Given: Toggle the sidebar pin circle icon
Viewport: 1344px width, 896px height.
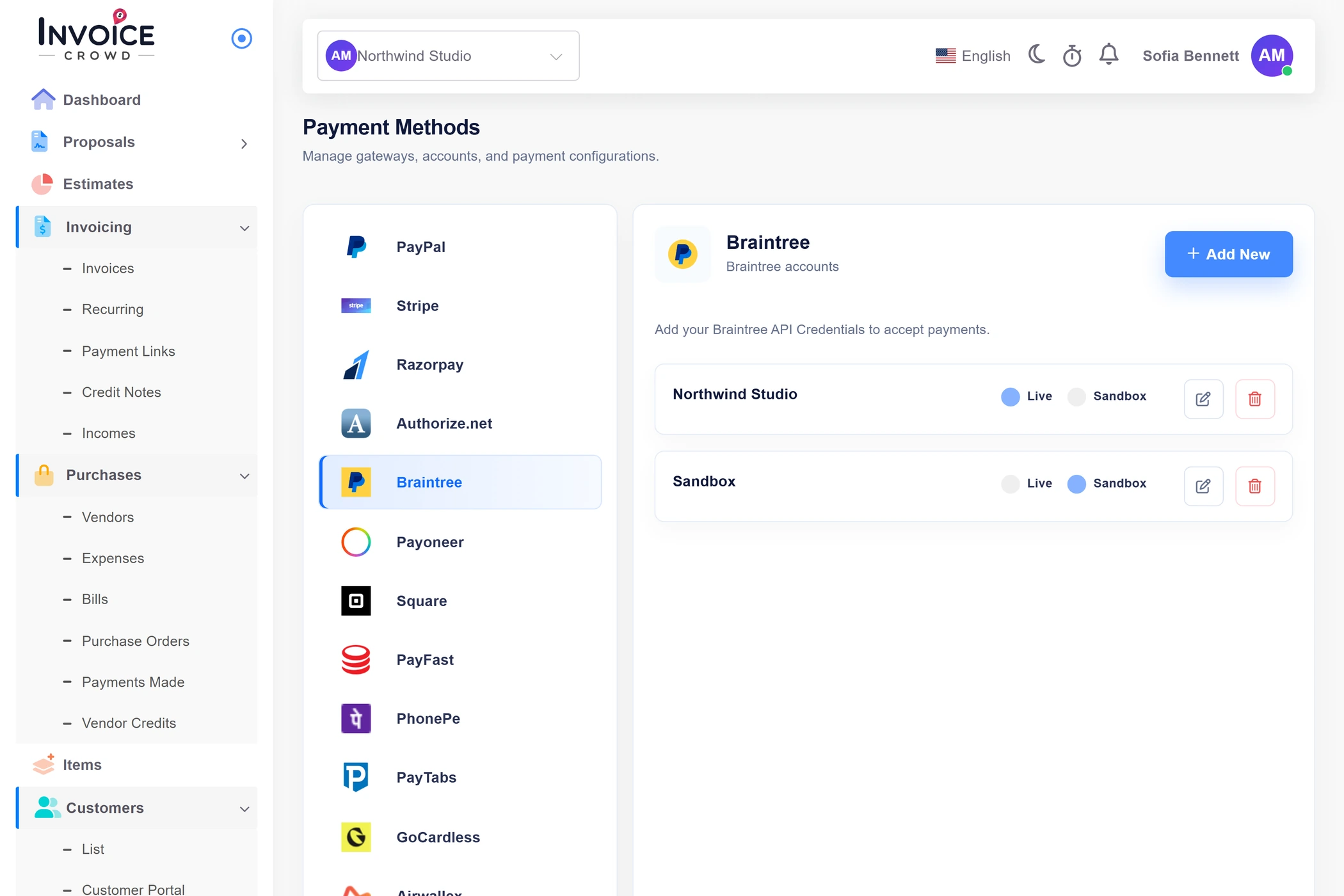Looking at the screenshot, I should (x=241, y=38).
